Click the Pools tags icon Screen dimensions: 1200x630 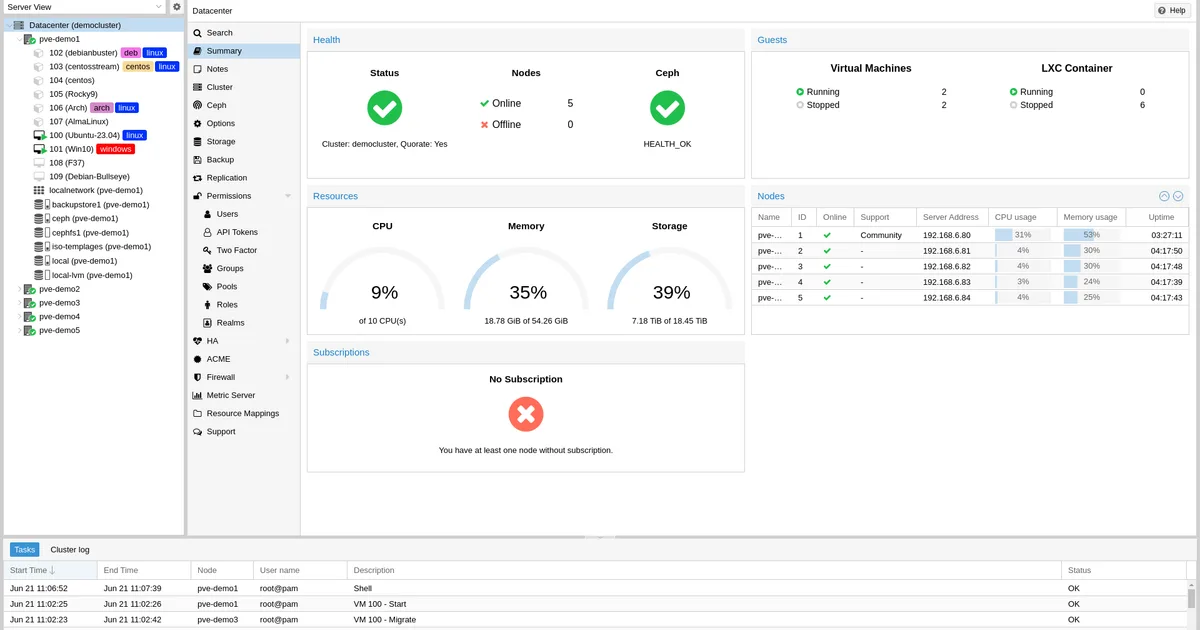pyautogui.click(x=208, y=287)
